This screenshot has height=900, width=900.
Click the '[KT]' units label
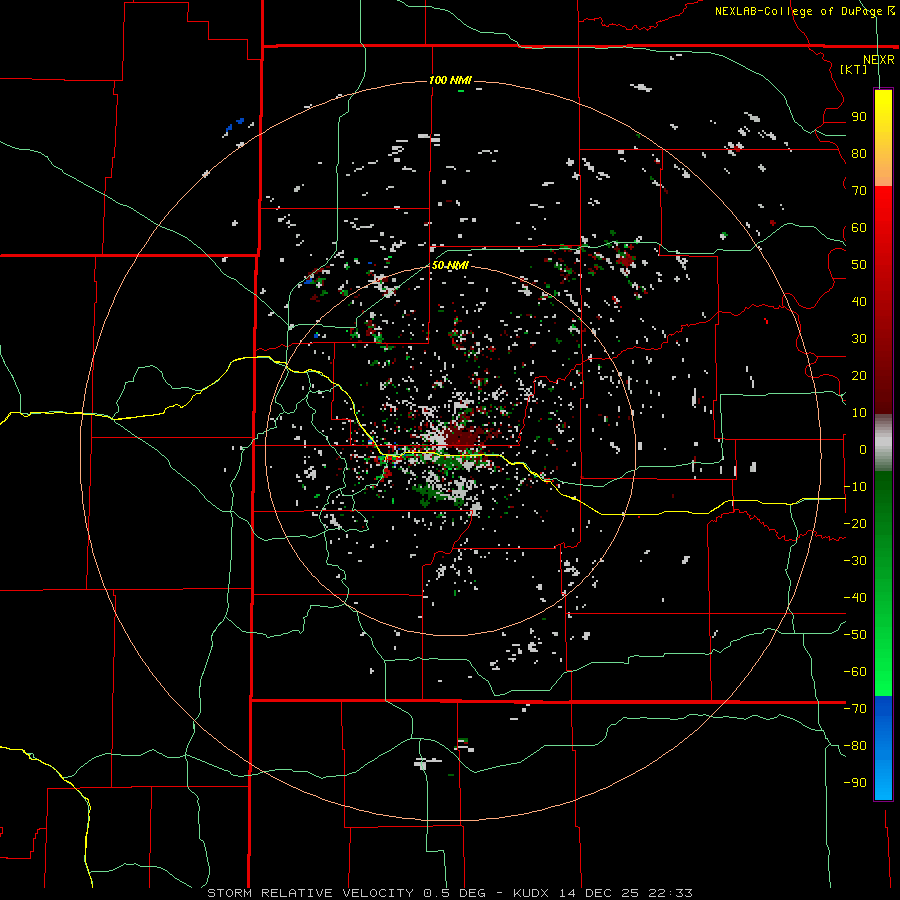pyautogui.click(x=853, y=69)
